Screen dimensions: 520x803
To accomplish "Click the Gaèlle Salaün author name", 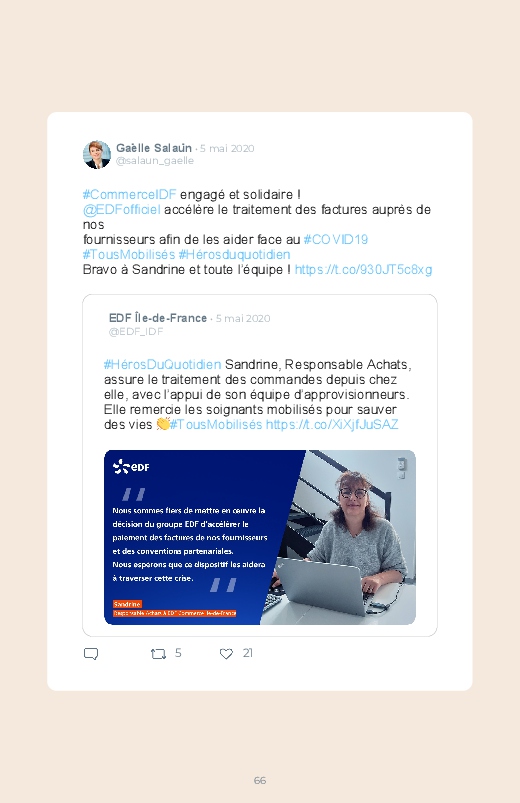I will tap(154, 148).
